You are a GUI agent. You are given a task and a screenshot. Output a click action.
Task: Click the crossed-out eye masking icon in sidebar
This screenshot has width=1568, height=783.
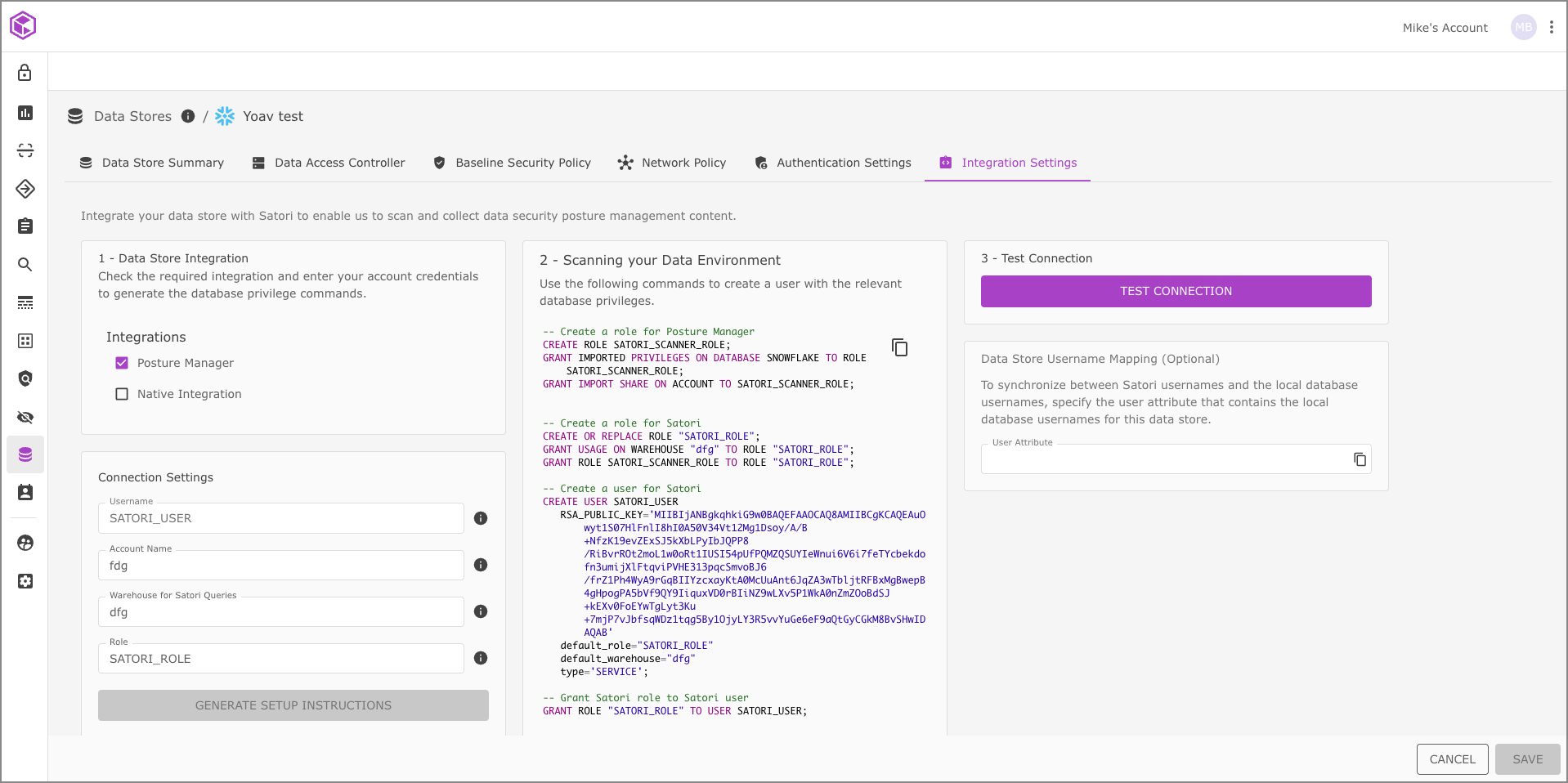pyautogui.click(x=25, y=418)
